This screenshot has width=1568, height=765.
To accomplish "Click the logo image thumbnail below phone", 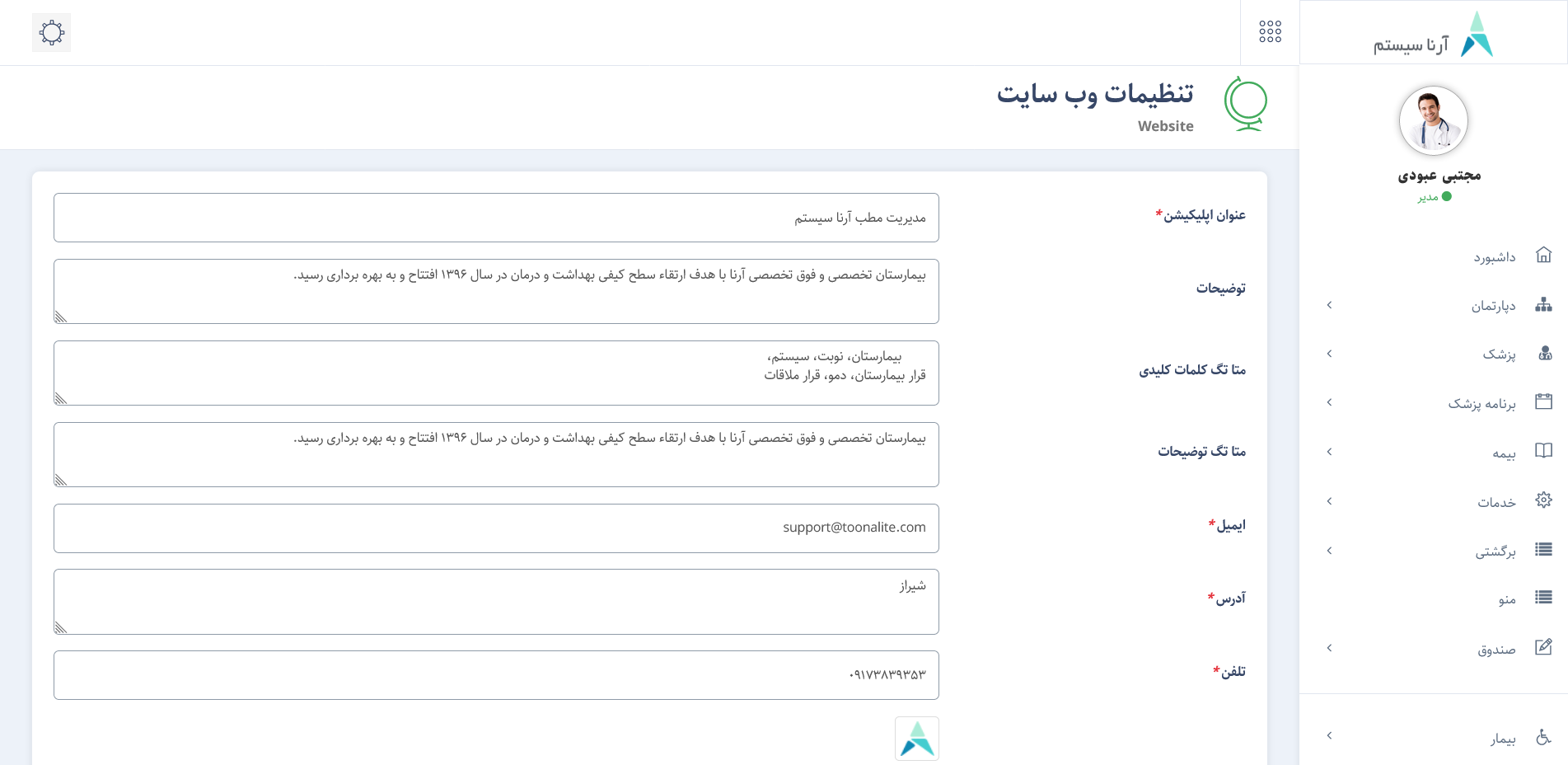I will point(917,739).
